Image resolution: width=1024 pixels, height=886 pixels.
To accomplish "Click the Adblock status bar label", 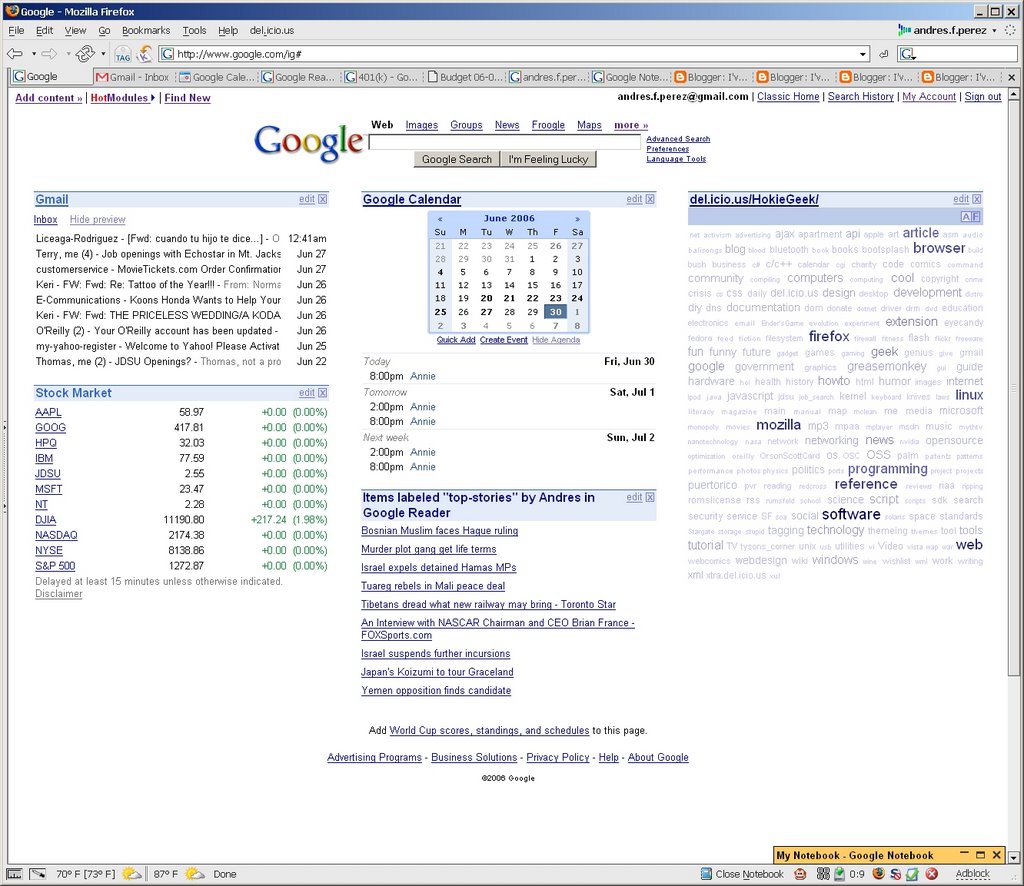I will 972,874.
